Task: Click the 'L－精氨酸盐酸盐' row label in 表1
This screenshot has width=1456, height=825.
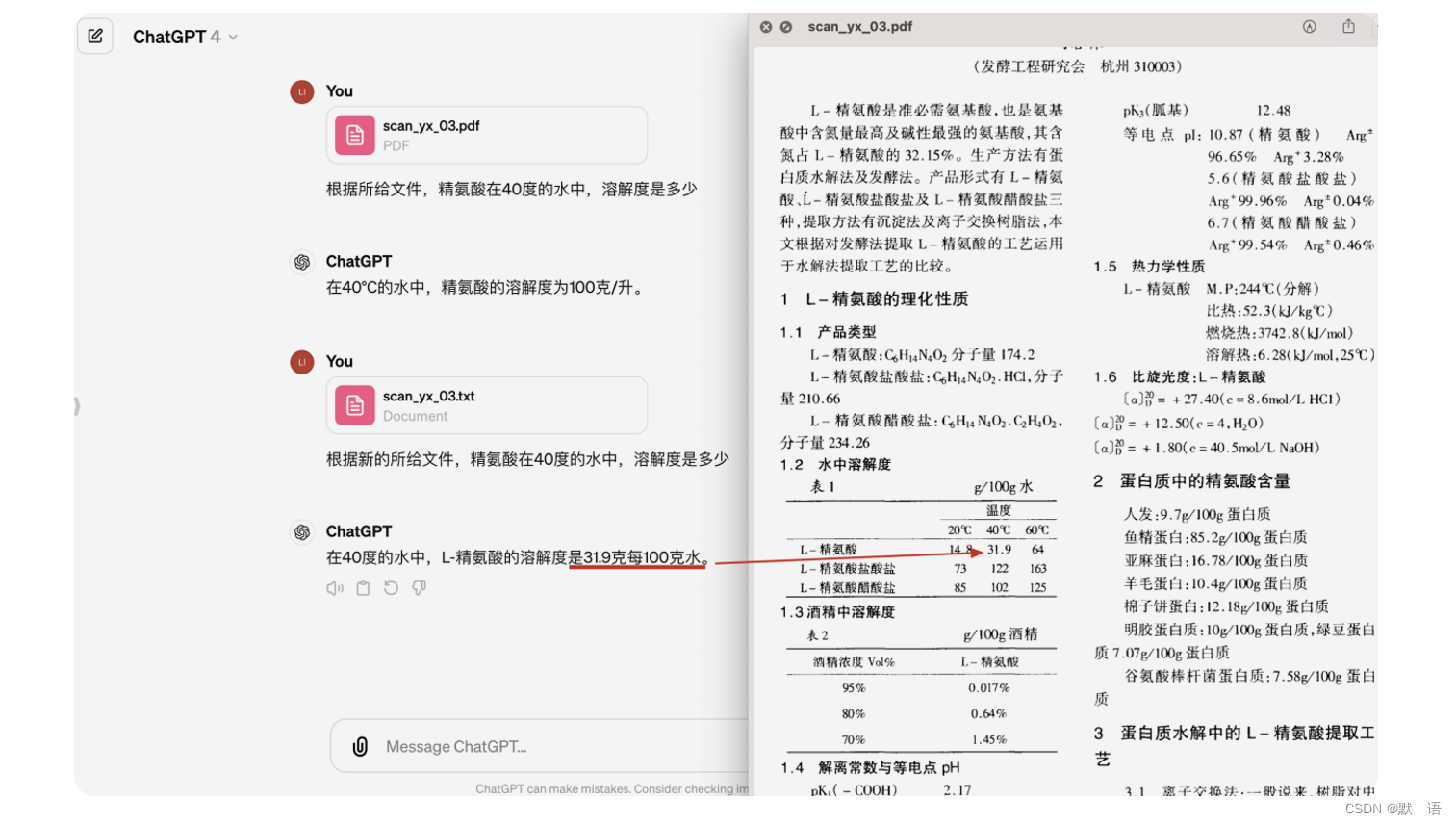Action: click(848, 569)
